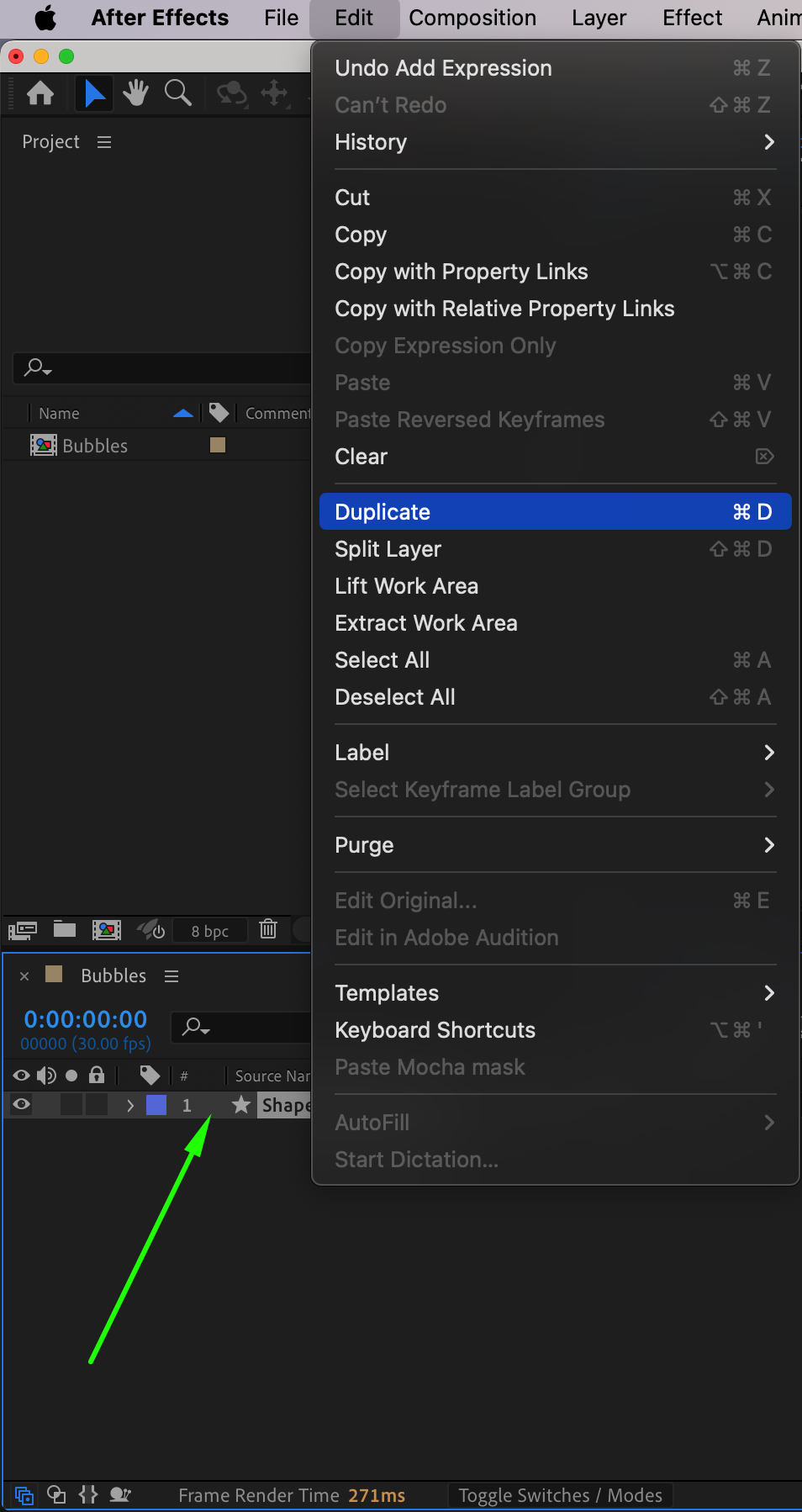Click Toggle Switches / Modes button
Screen dimensions: 802x1512
click(560, 1495)
